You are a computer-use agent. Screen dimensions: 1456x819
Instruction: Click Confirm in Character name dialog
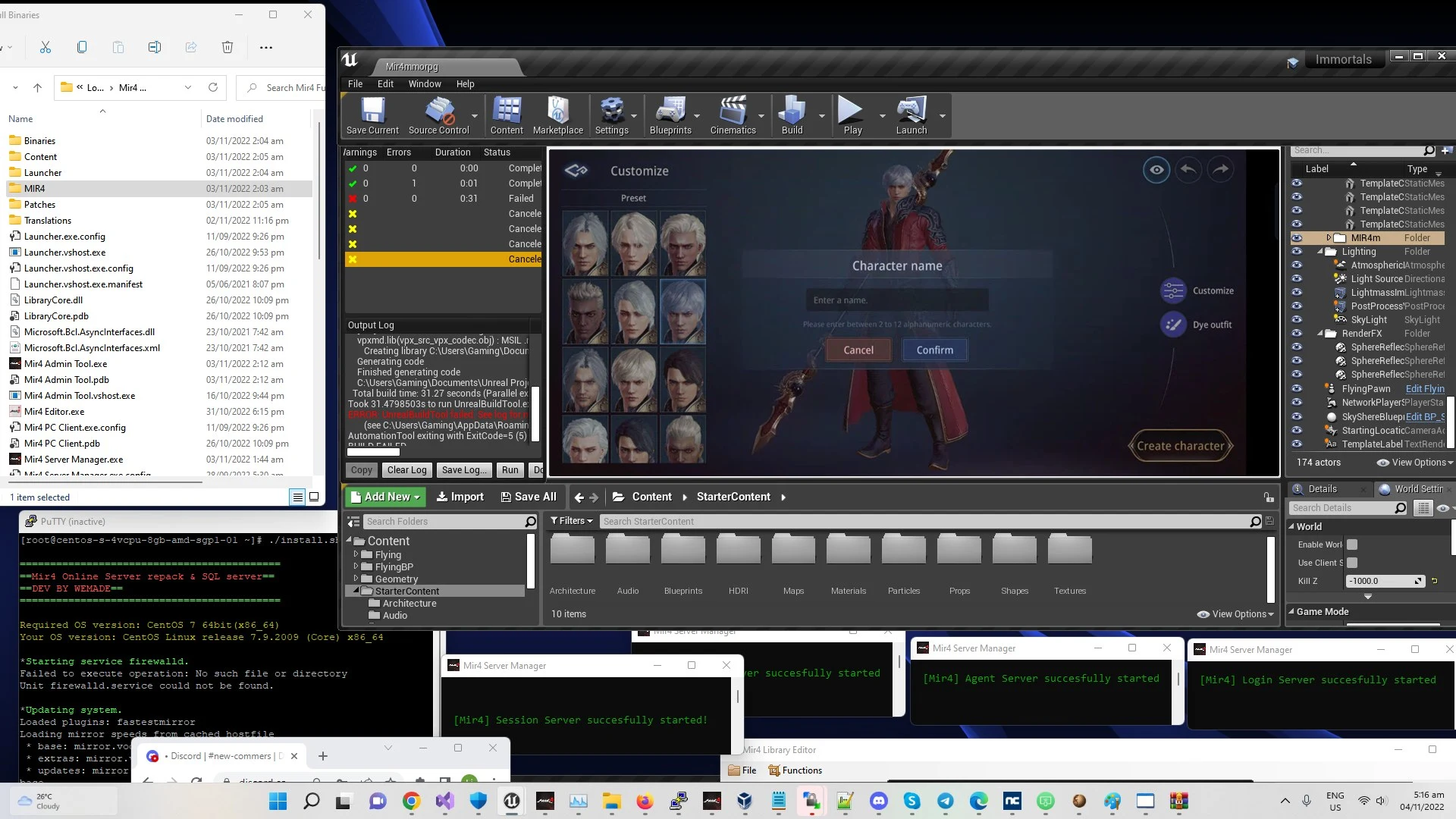pos(934,350)
